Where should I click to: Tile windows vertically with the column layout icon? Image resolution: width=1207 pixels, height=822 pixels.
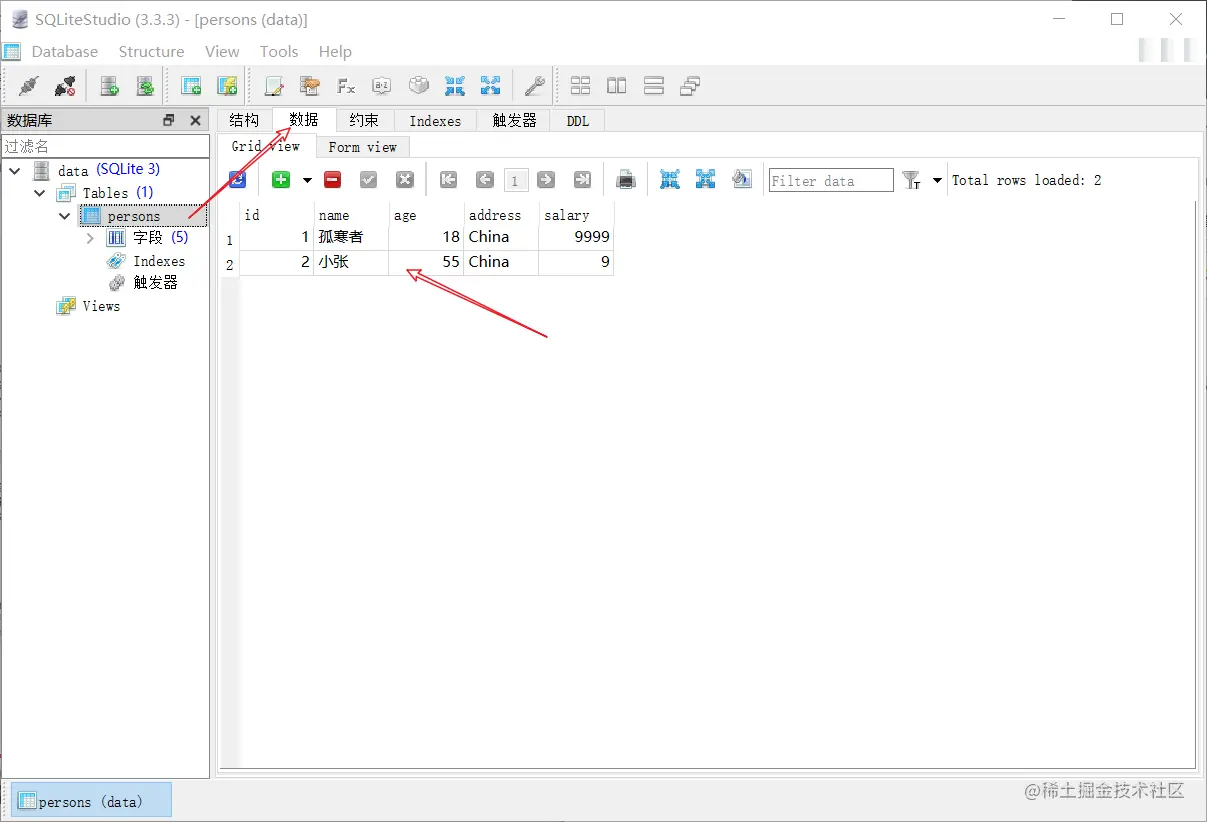pyautogui.click(x=617, y=86)
